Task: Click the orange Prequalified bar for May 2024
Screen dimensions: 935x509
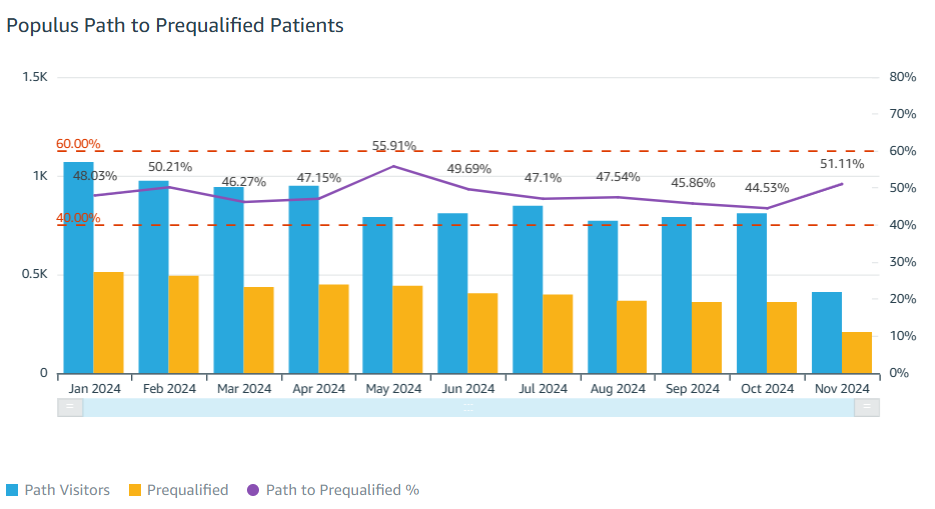Action: [x=407, y=329]
